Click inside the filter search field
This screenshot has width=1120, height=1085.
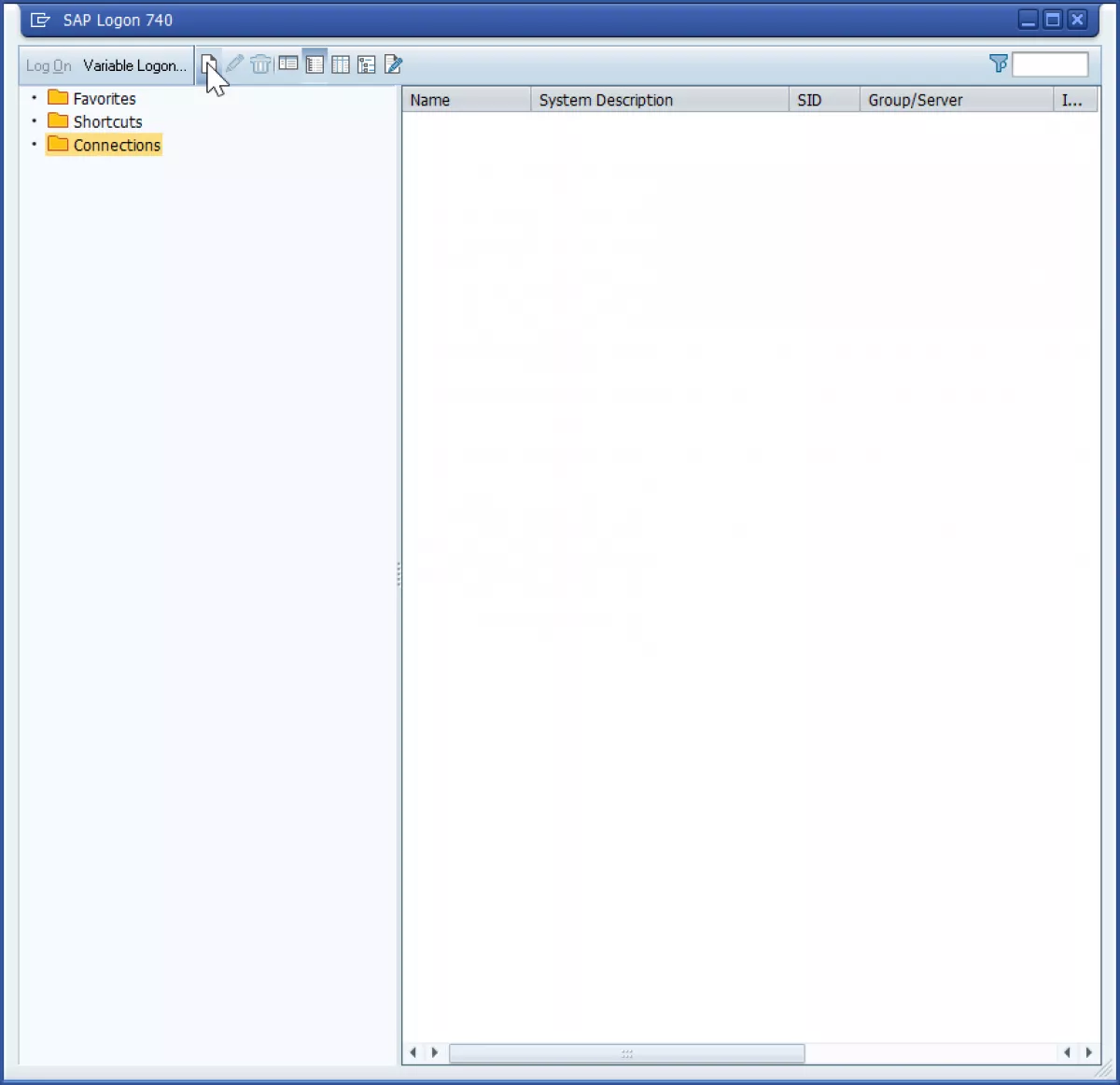[1050, 64]
